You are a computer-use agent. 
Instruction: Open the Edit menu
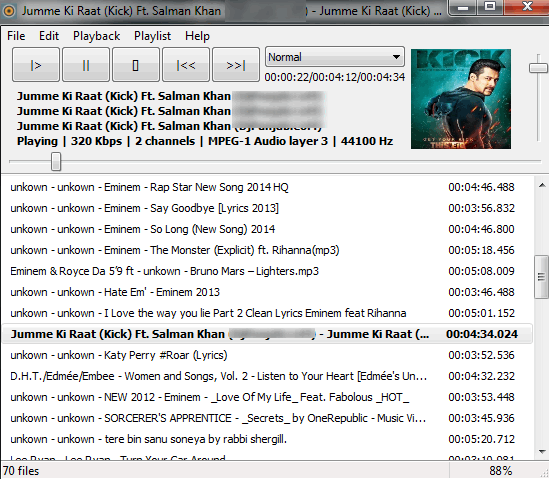(49, 36)
